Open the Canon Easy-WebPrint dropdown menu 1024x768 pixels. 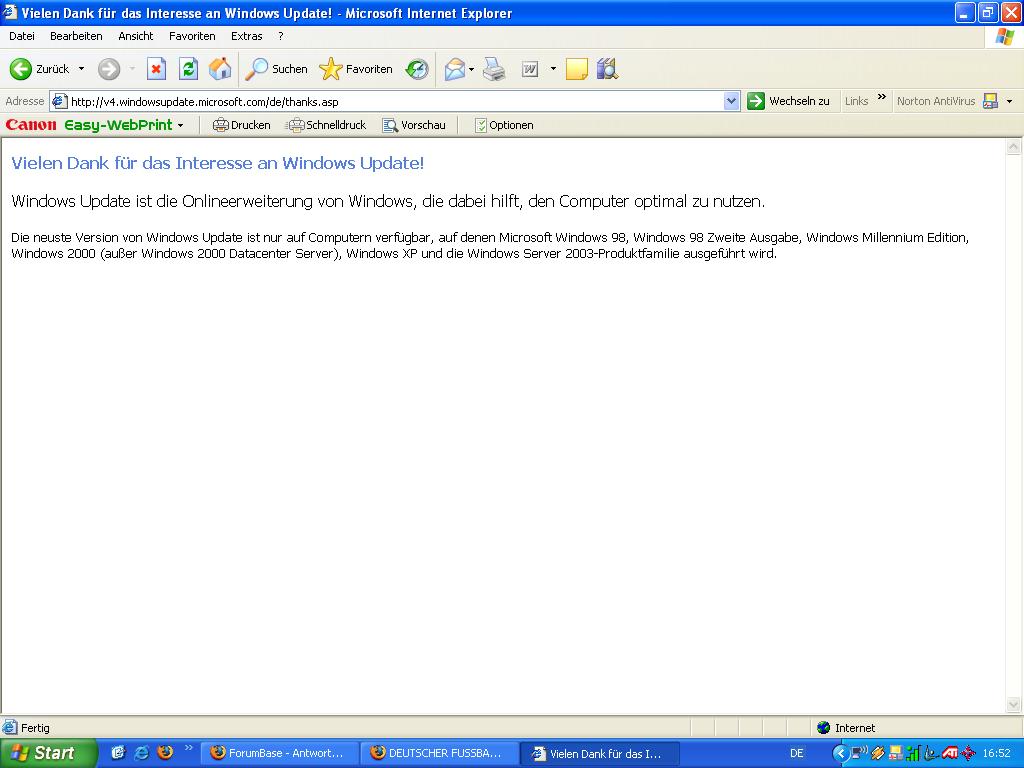(x=180, y=125)
